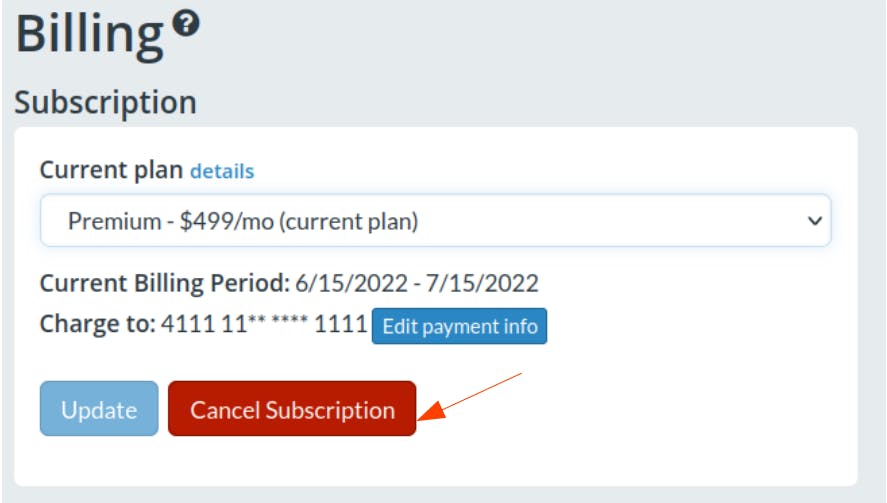Click the gray background right of Billing heading
The width and height of the screenshot is (887, 503).
pyautogui.click(x=550, y=40)
